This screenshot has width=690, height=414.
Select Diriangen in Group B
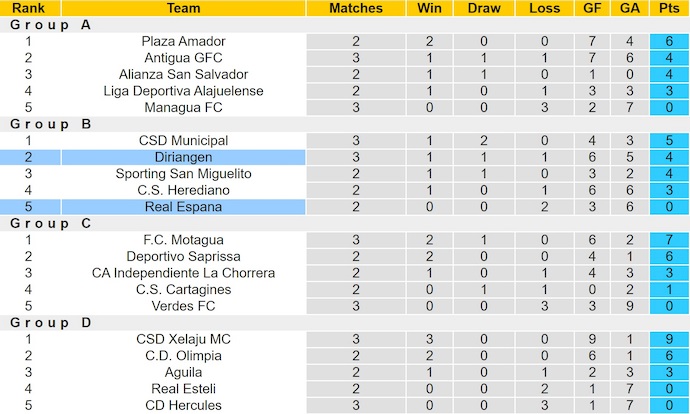[183, 157]
